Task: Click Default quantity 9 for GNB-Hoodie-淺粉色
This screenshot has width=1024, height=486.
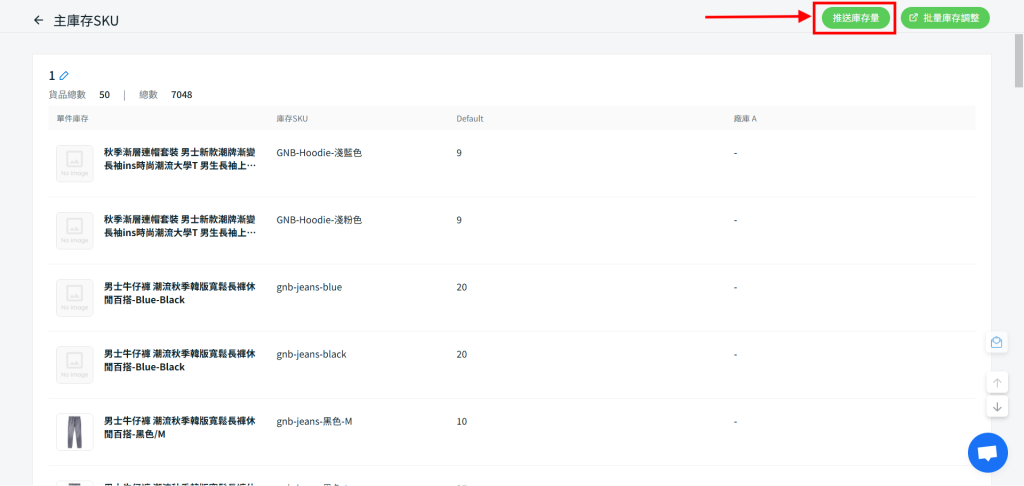Action: click(x=459, y=220)
